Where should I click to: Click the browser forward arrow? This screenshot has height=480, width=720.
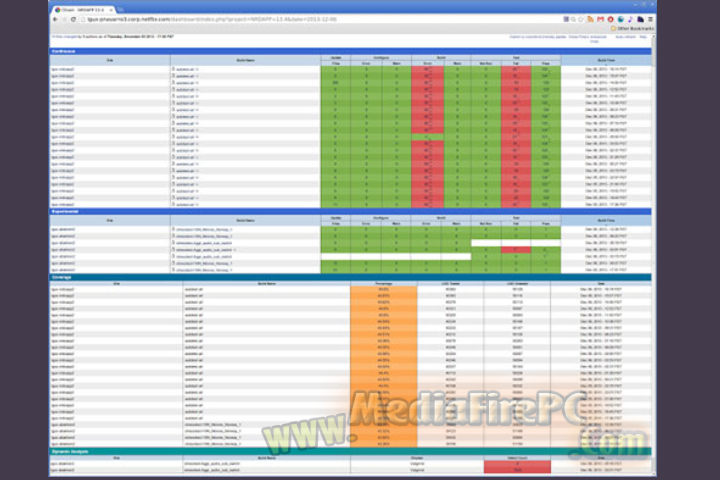pos(64,19)
